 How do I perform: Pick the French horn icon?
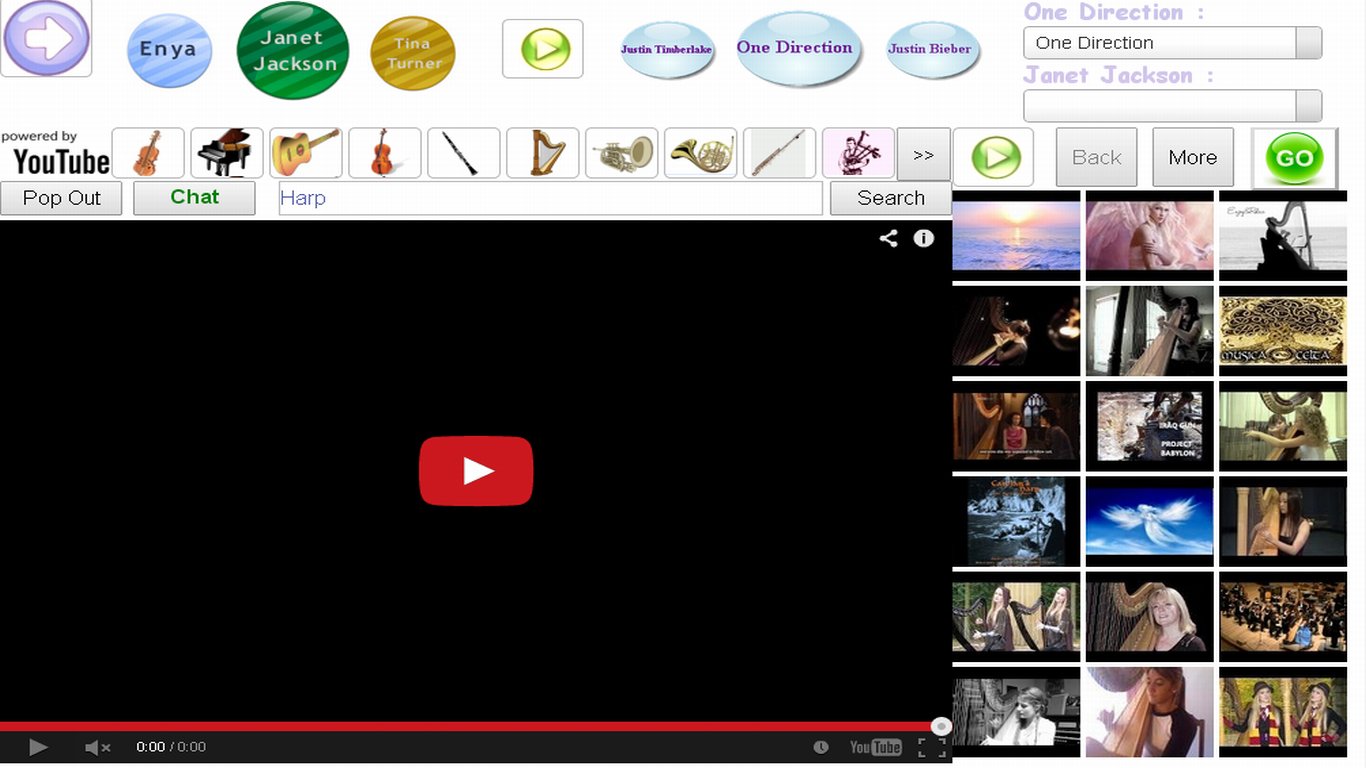tap(701, 153)
